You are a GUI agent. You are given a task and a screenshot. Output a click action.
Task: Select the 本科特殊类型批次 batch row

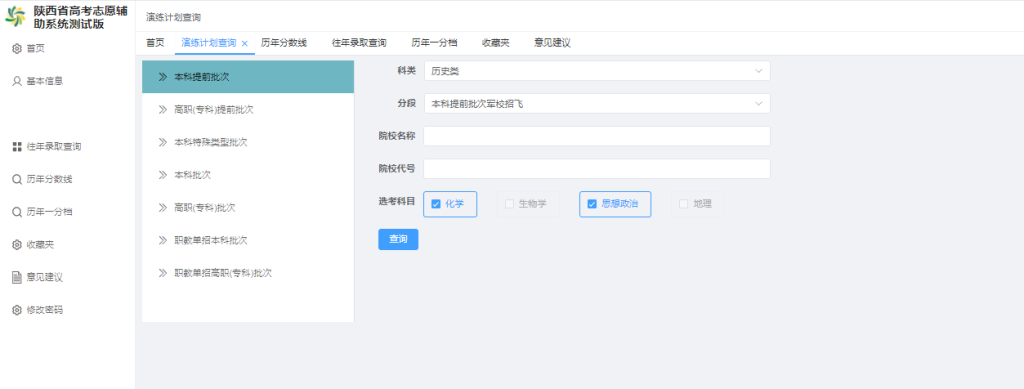point(248,142)
